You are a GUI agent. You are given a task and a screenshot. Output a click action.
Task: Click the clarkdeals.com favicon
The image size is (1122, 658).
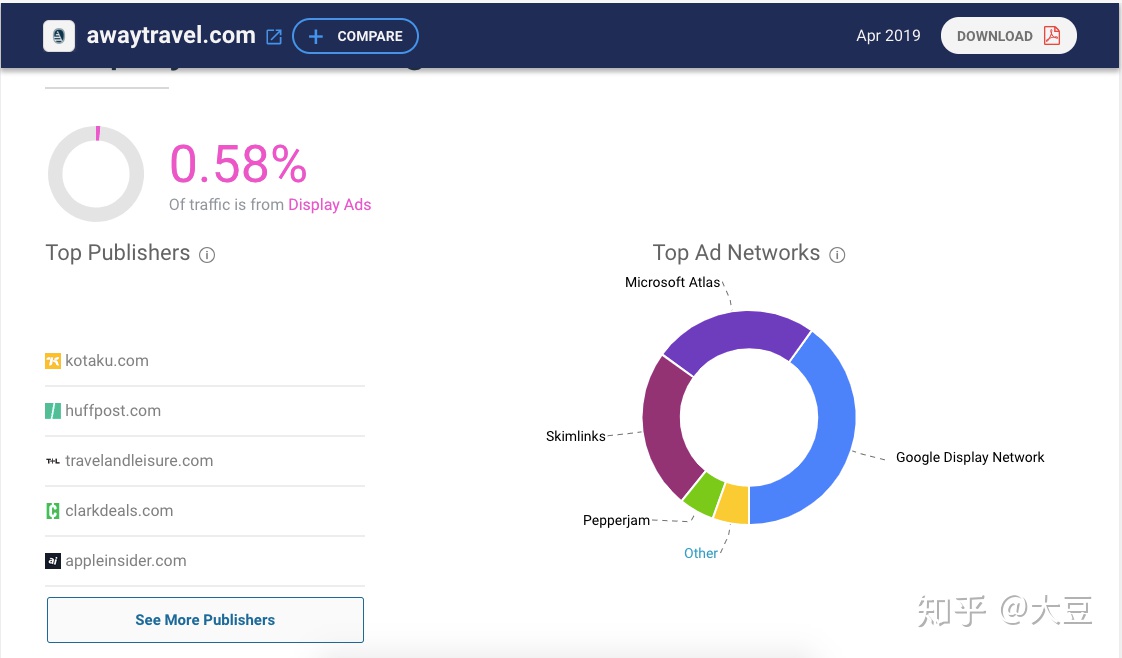tap(53, 511)
